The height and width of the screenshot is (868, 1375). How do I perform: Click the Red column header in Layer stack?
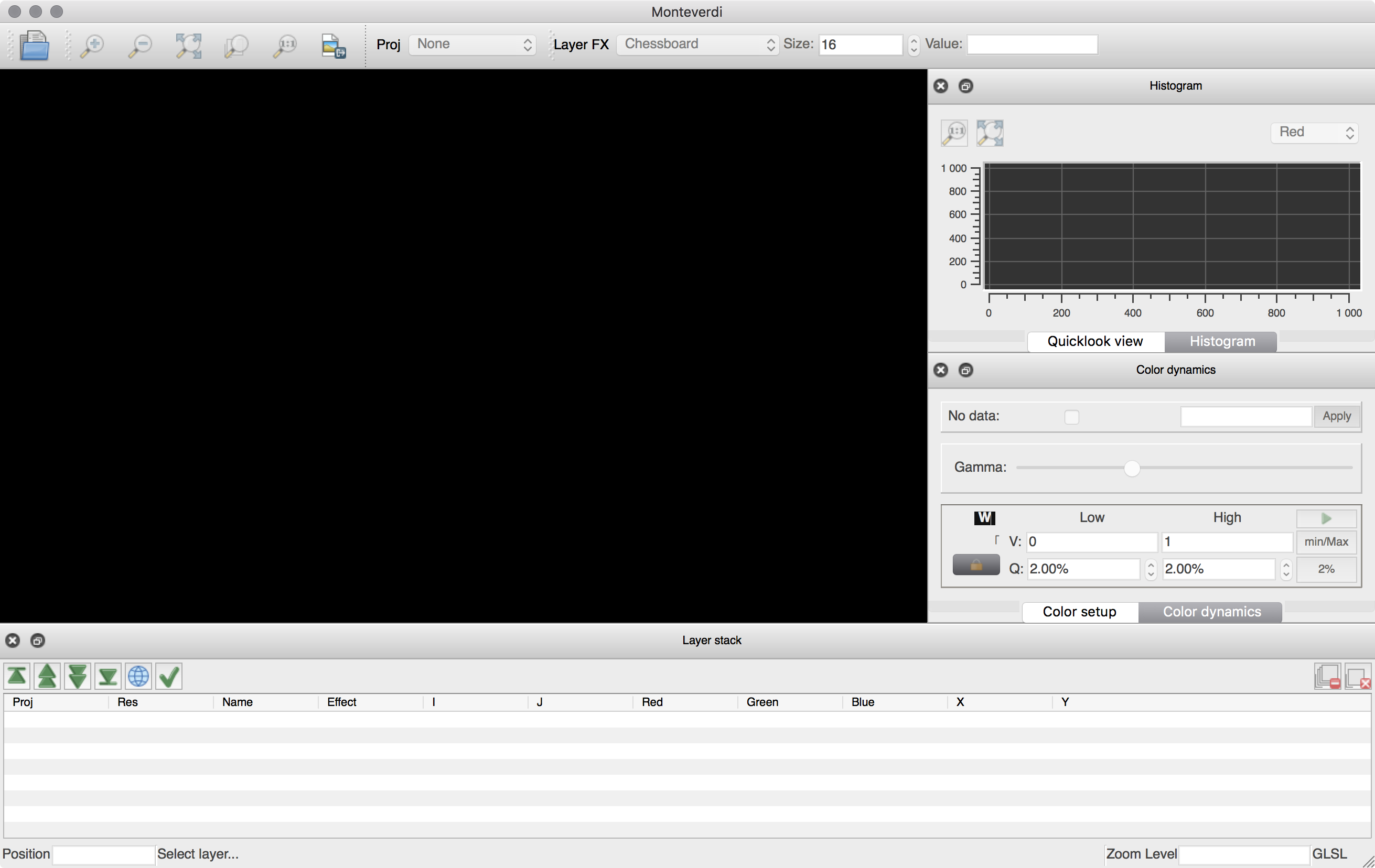pyautogui.click(x=685, y=702)
